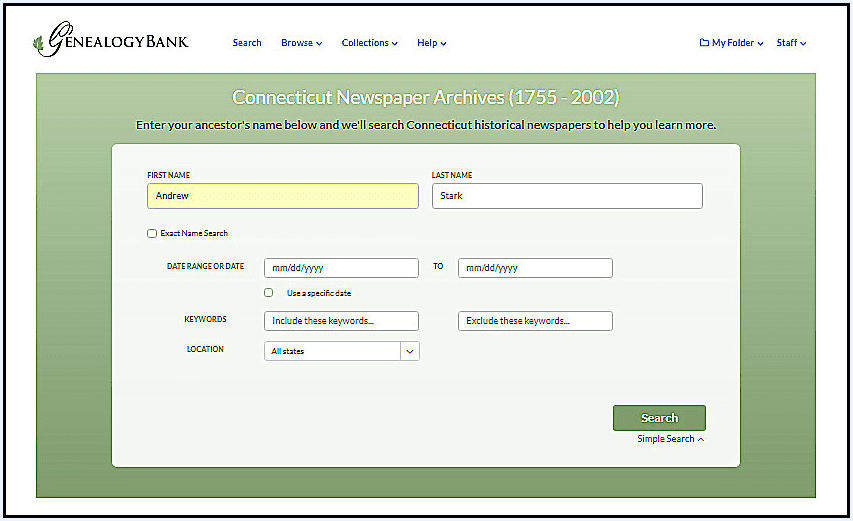This screenshot has width=853, height=521.
Task: Click the LAST NAME label
Action: click(x=452, y=175)
